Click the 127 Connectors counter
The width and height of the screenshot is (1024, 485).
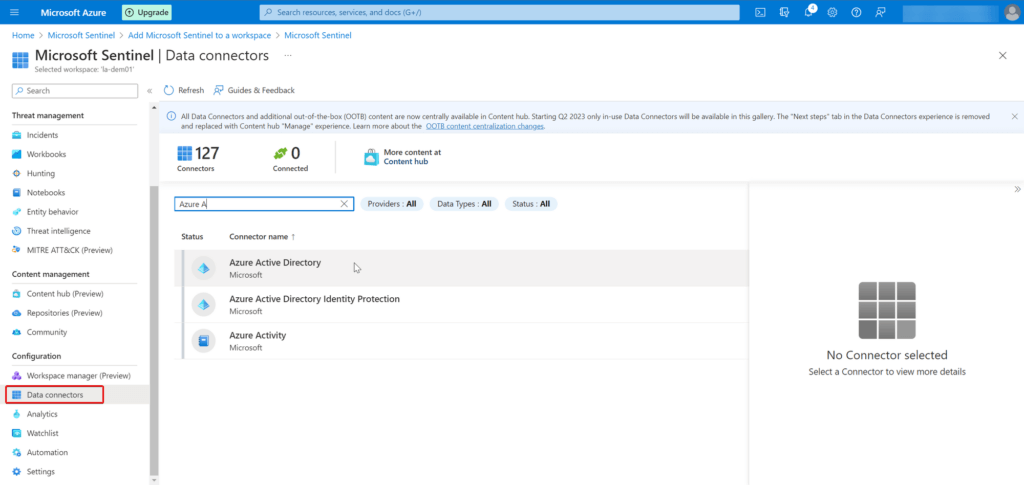click(x=198, y=159)
